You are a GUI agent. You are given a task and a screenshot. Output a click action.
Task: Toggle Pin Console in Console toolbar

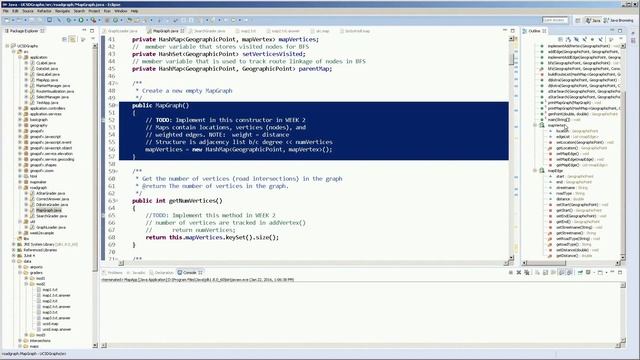pyautogui.click(x=580, y=272)
